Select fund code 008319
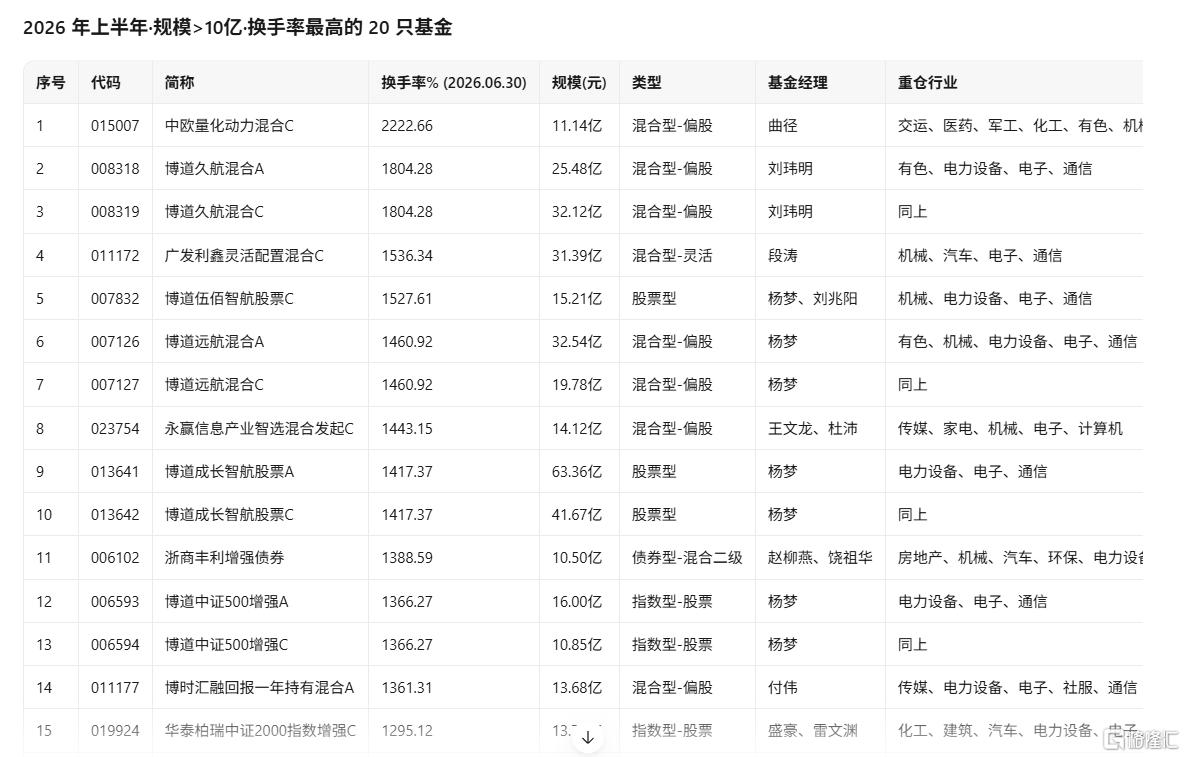This screenshot has height=757, width=1185. tap(115, 212)
